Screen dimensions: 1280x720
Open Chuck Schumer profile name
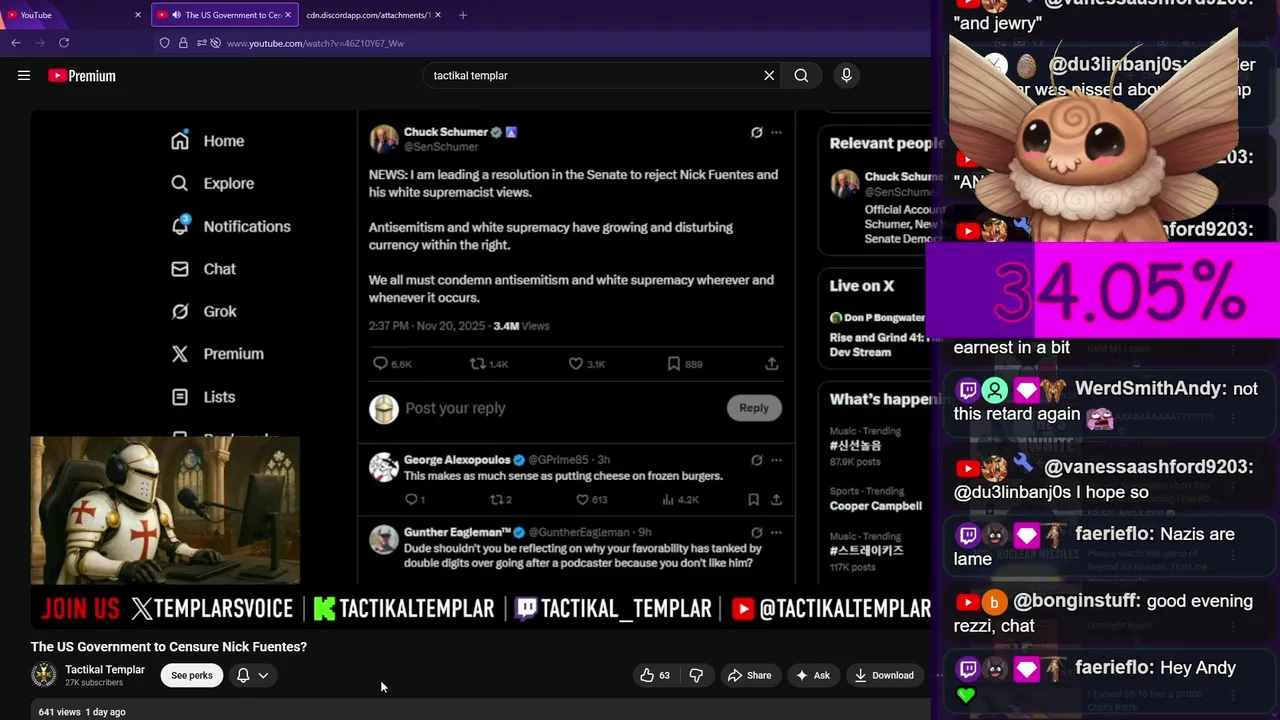(446, 132)
